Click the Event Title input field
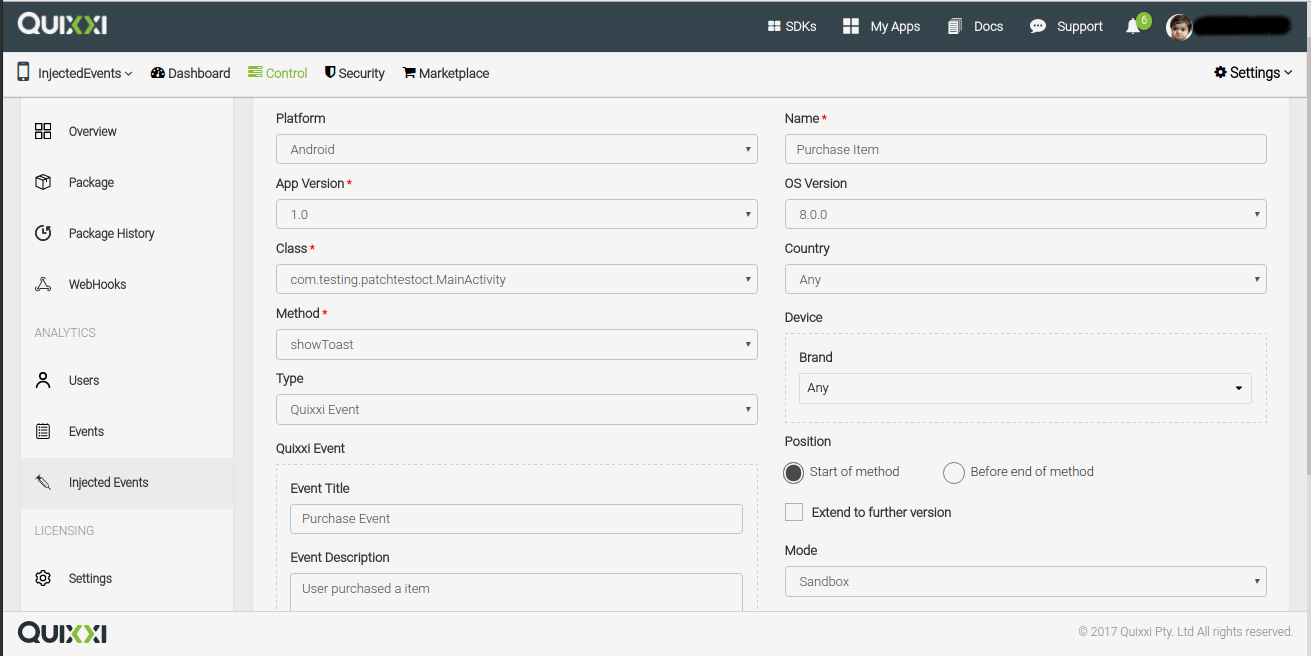Image resolution: width=1311 pixels, height=656 pixels. (516, 519)
